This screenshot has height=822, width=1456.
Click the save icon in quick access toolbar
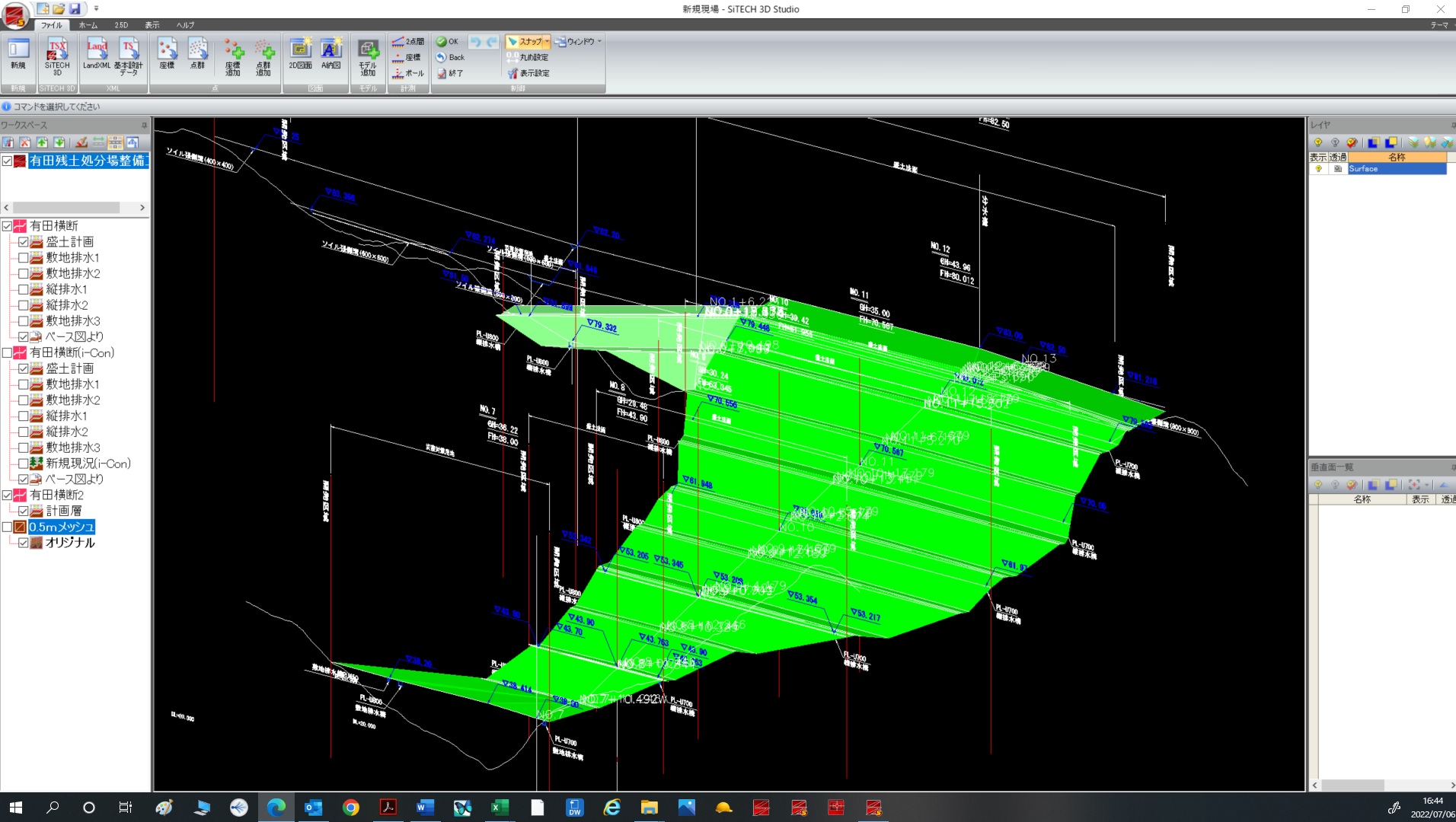pos(75,8)
